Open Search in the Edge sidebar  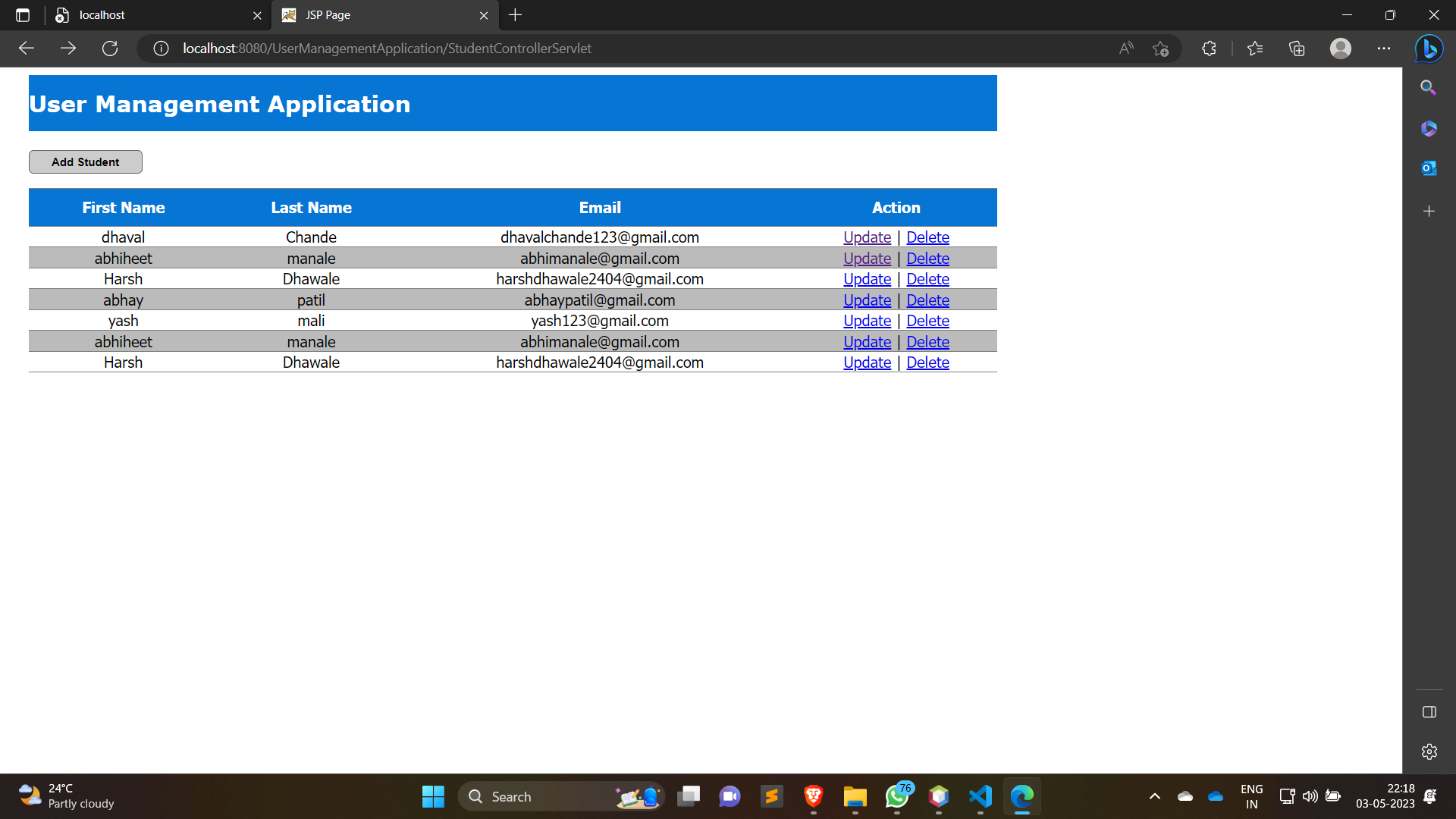tap(1429, 87)
